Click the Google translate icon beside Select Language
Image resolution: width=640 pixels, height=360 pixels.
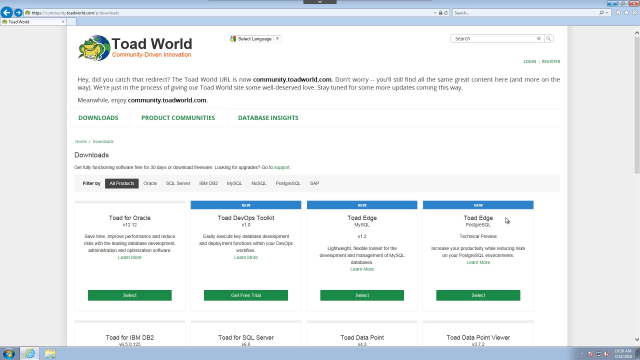tap(233, 39)
